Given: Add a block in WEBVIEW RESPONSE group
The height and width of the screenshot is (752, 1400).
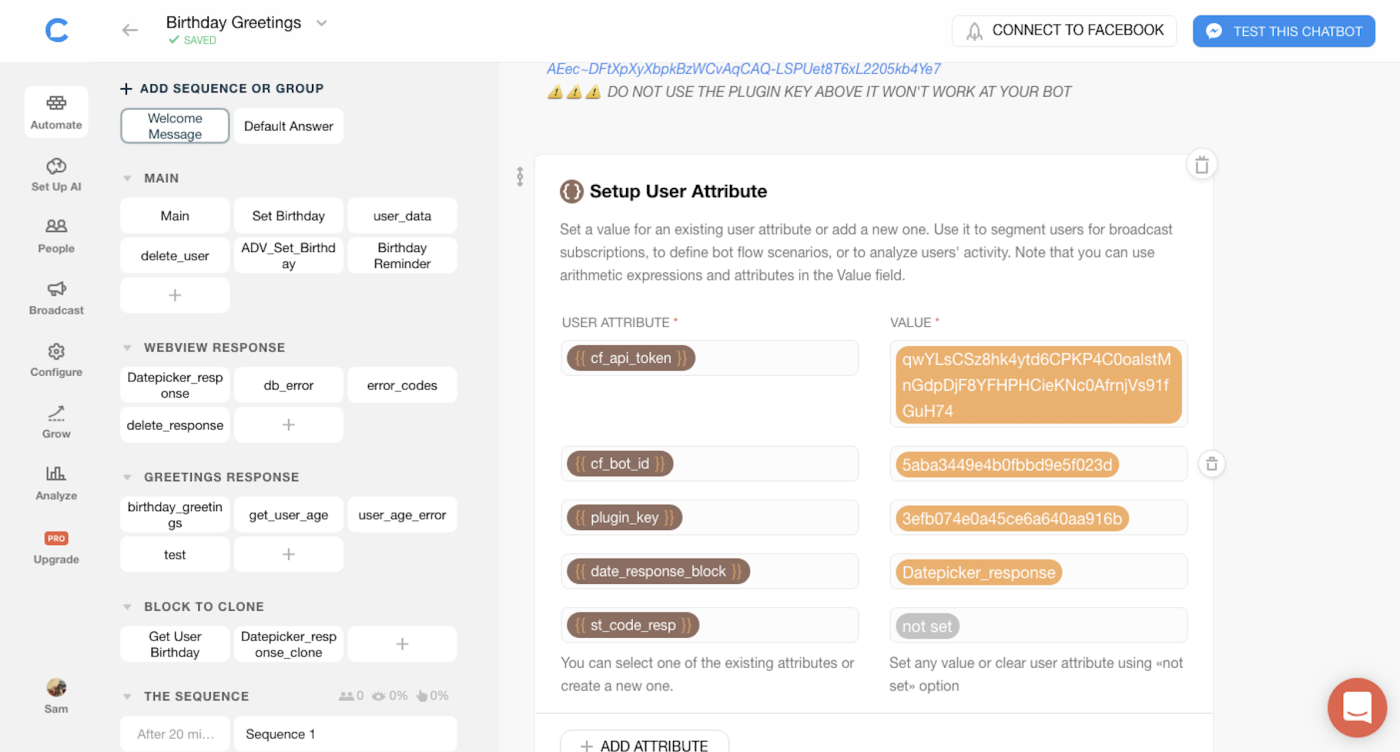Looking at the screenshot, I should (288, 425).
